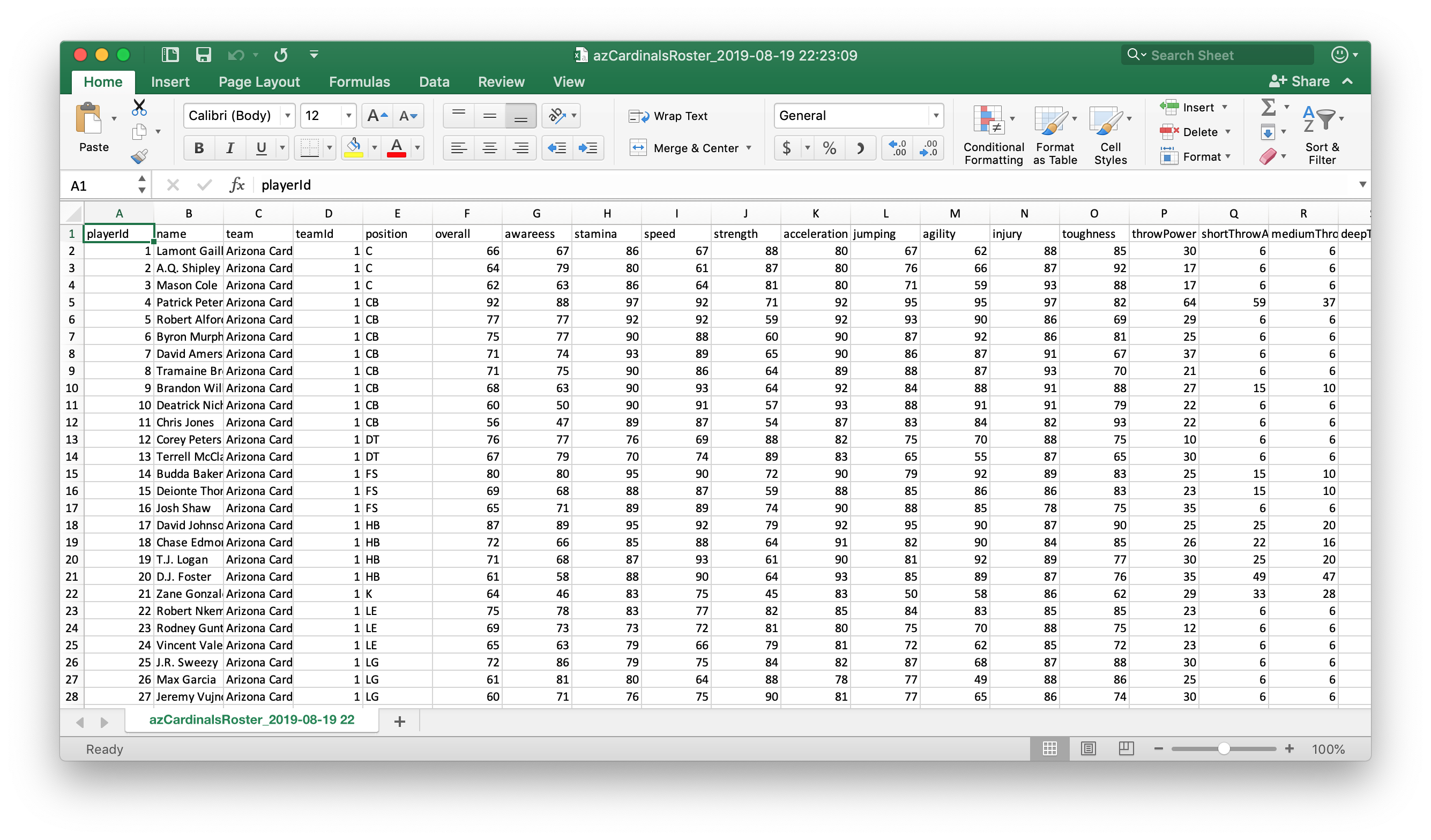Screen dimensions: 1431x840
Task: Switch to the Data ribbon tab
Action: pyautogui.click(x=434, y=82)
